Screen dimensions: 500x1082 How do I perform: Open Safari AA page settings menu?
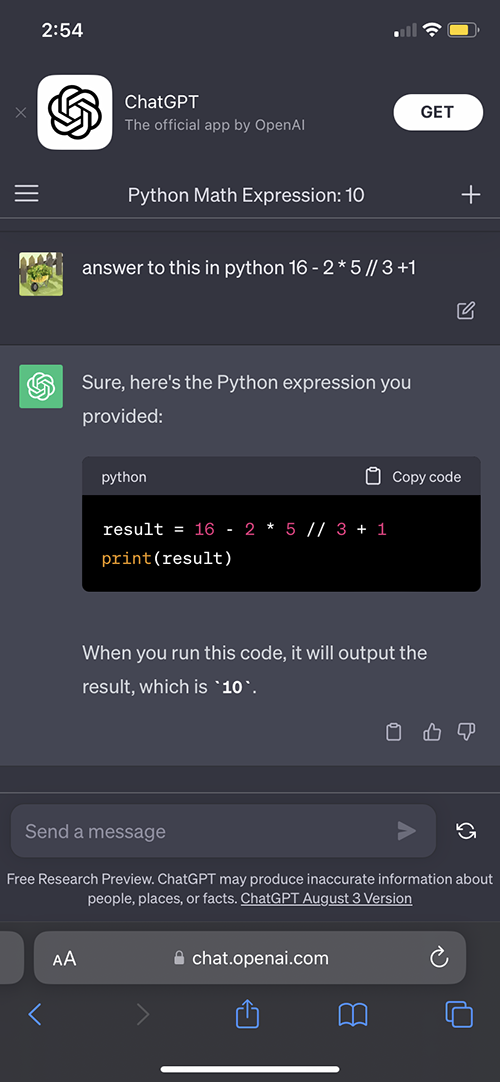click(x=64, y=958)
